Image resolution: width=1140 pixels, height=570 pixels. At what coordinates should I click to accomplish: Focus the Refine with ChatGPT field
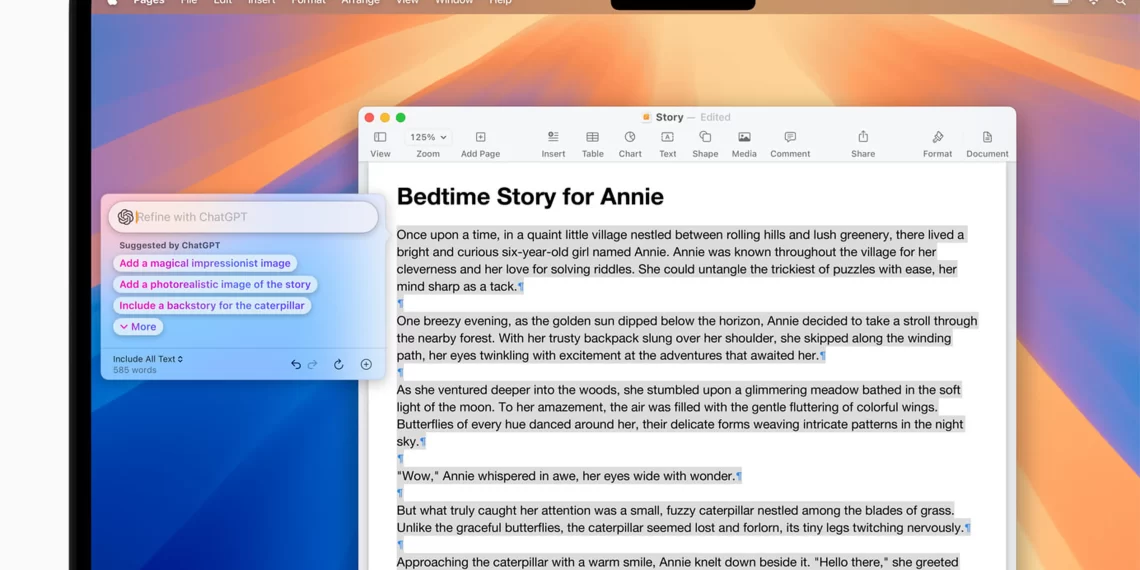pos(250,217)
